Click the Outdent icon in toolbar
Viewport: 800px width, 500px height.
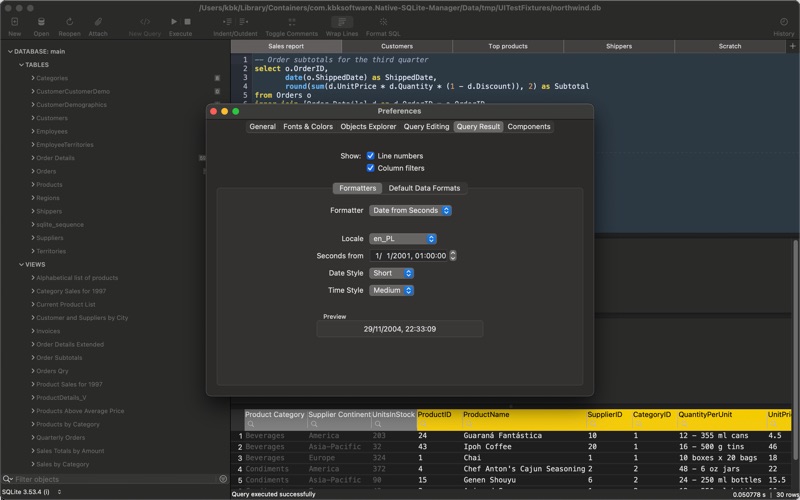click(243, 22)
